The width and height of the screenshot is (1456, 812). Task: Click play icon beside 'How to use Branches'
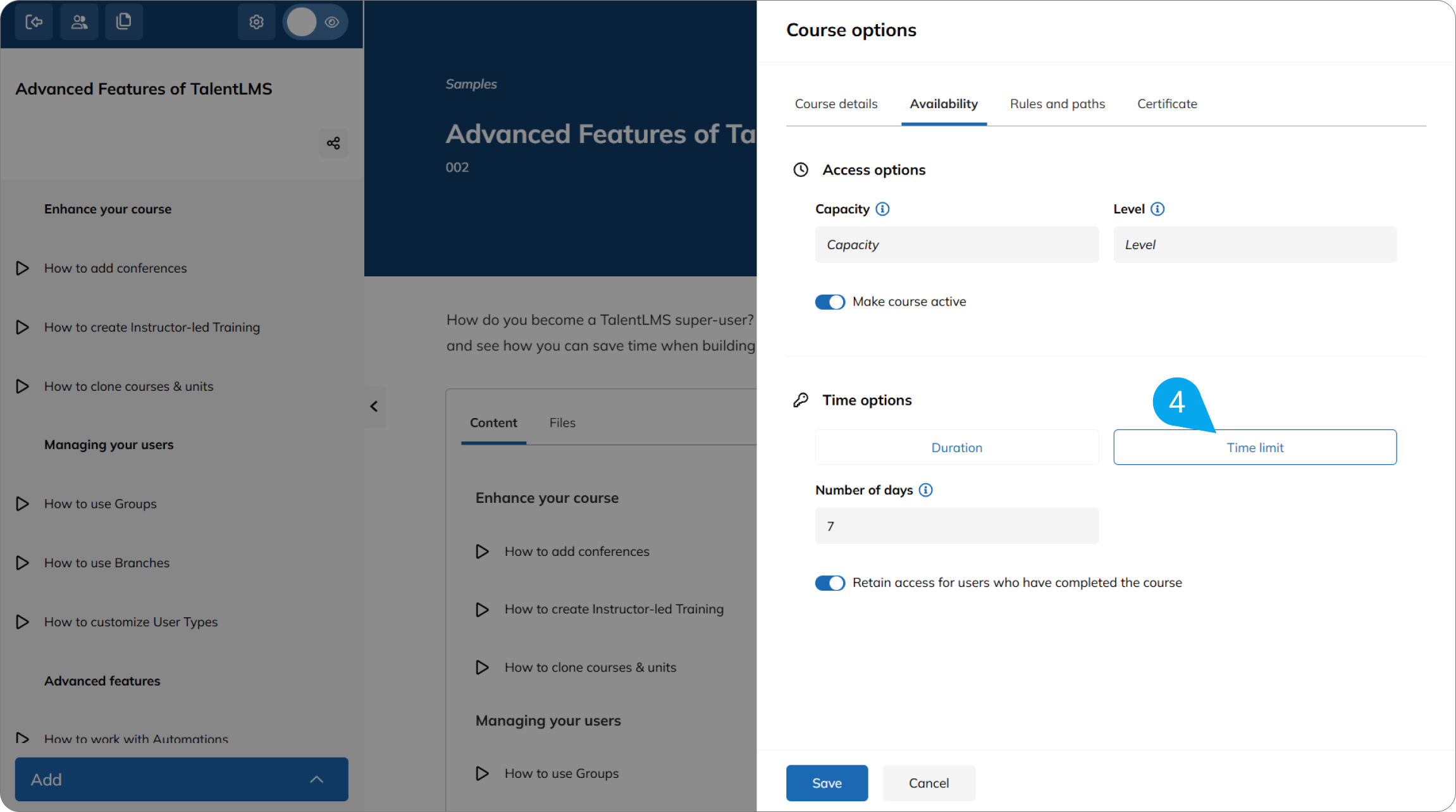click(22, 563)
